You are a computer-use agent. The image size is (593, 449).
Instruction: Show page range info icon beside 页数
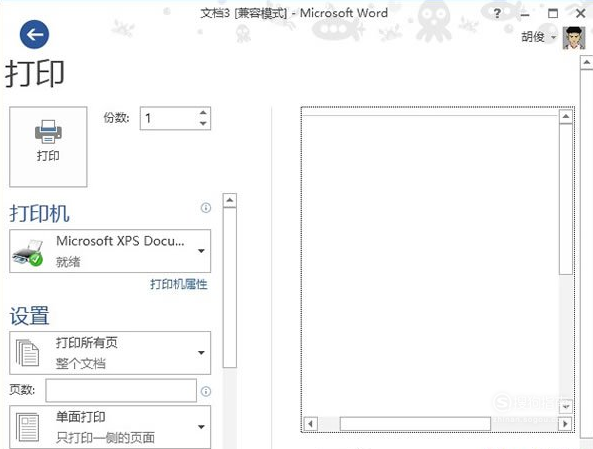point(206,392)
